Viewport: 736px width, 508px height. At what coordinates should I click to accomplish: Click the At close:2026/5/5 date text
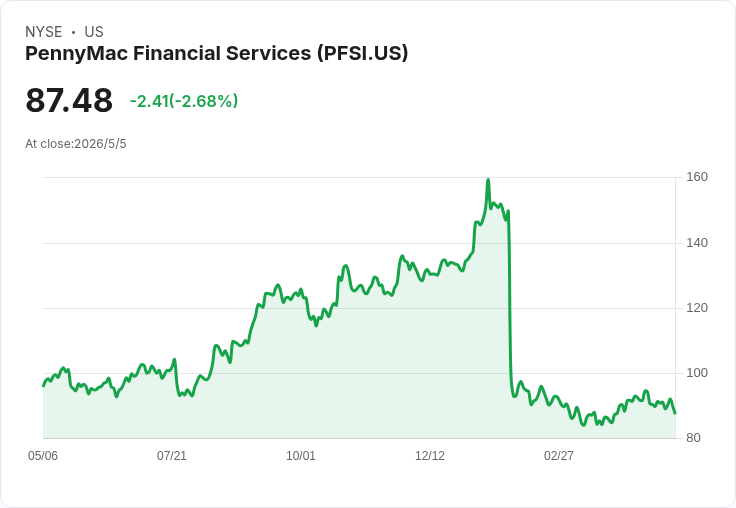click(76, 144)
